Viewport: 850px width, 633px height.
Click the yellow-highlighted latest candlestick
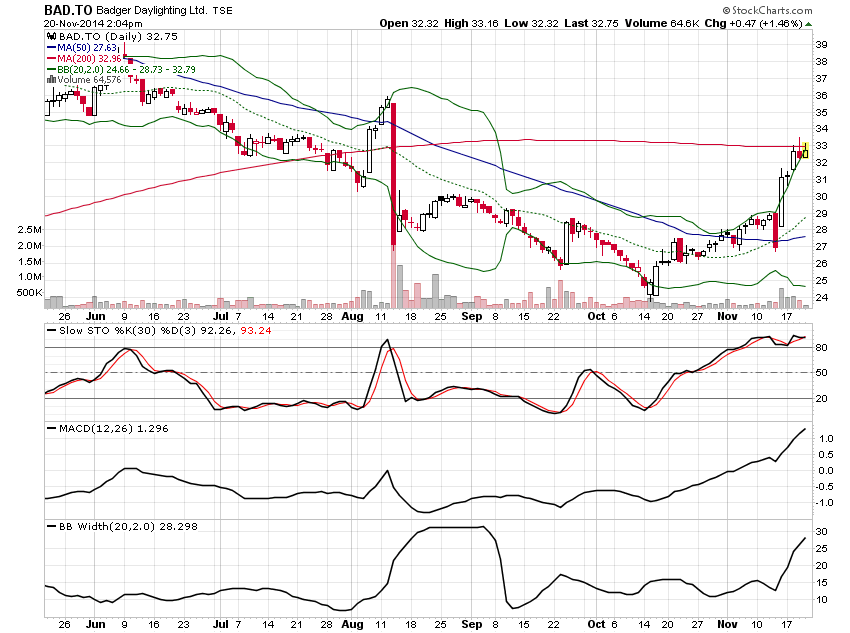point(806,150)
